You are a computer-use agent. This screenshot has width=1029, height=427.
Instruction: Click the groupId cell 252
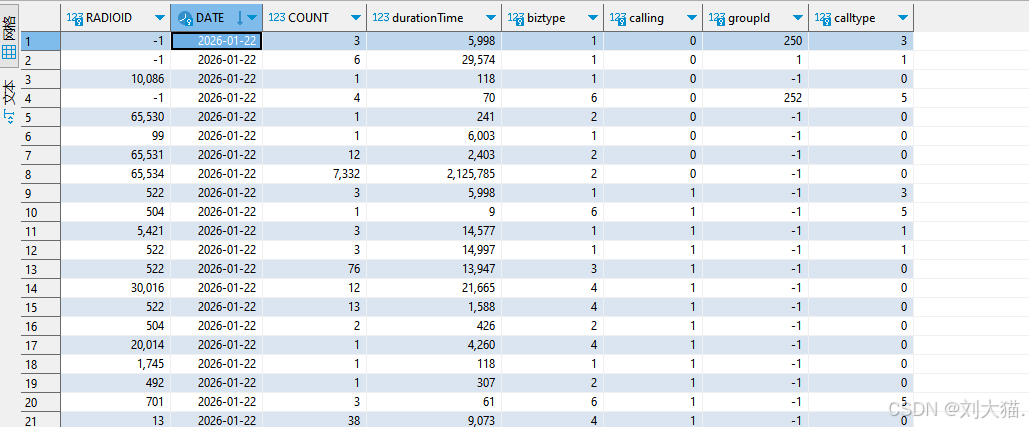(x=755, y=98)
